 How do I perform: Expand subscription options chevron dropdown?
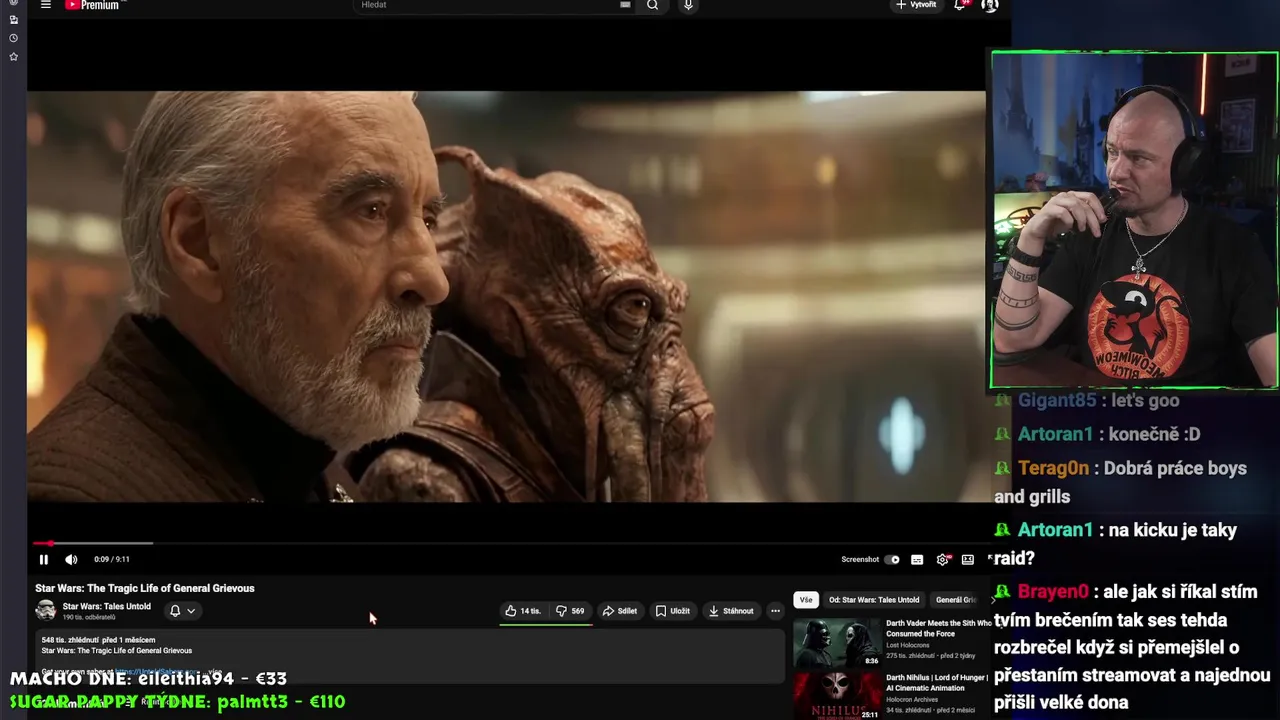(191, 611)
